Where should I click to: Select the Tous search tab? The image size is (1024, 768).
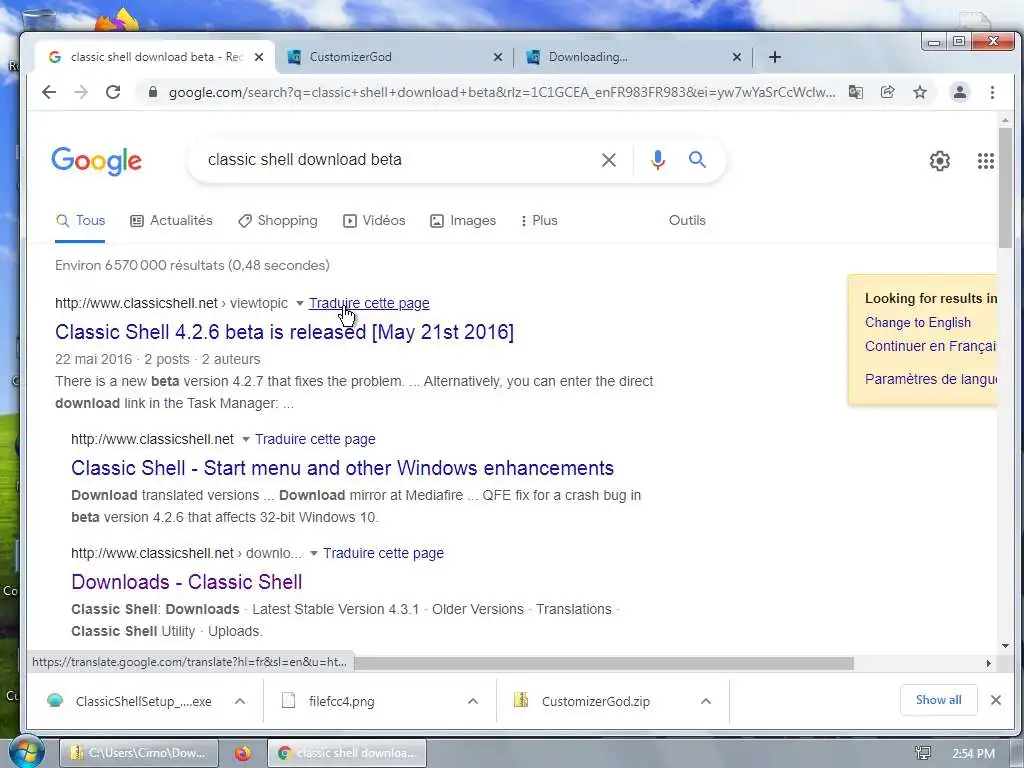[80, 221]
